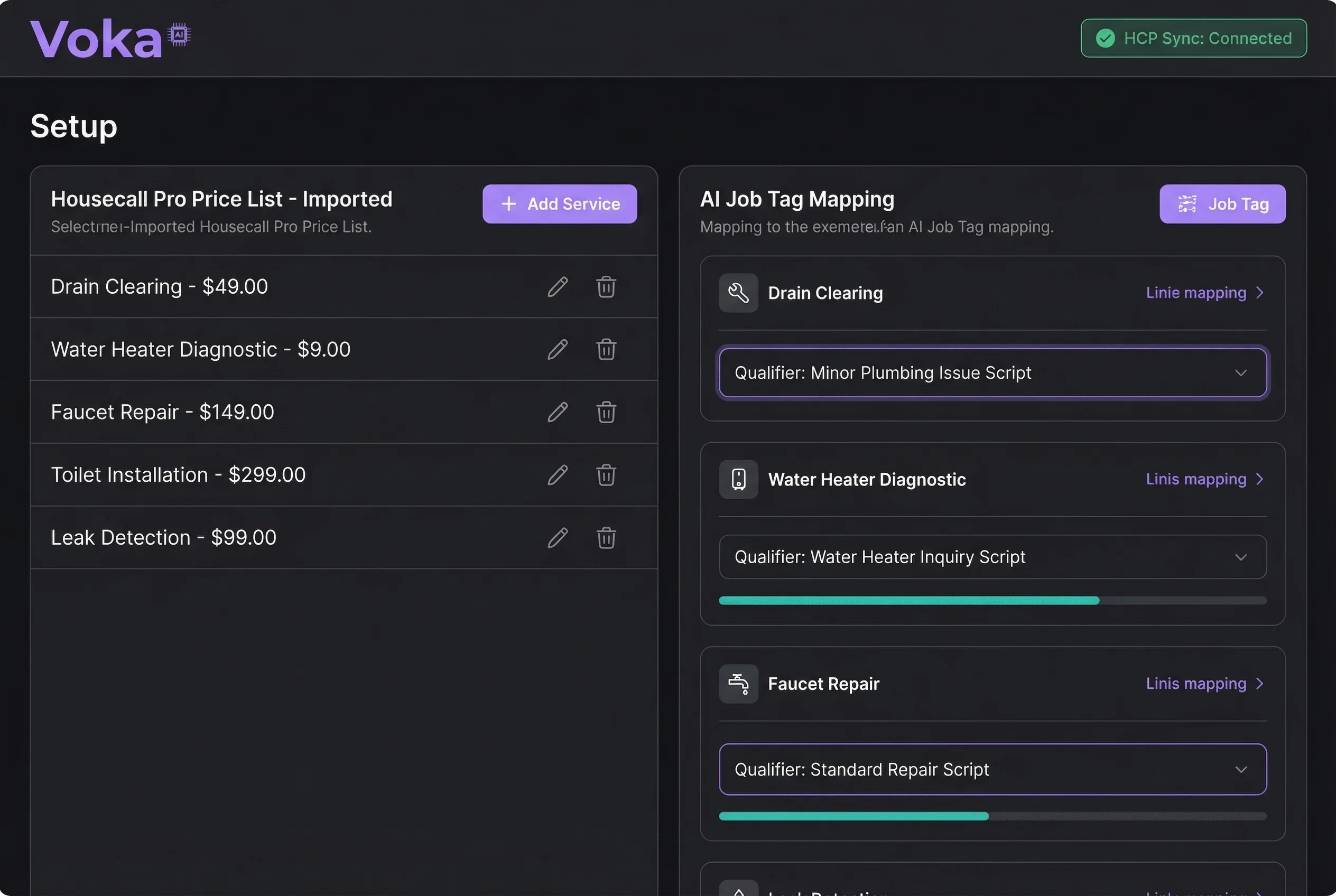Edit the Toilet Installation price
The image size is (1336, 896).
[558, 475]
